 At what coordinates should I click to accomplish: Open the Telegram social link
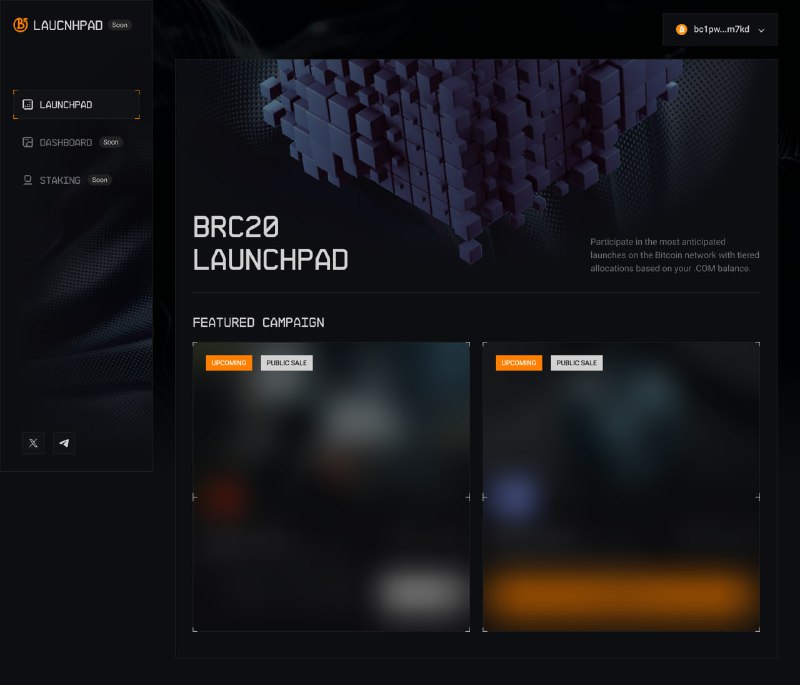[64, 443]
